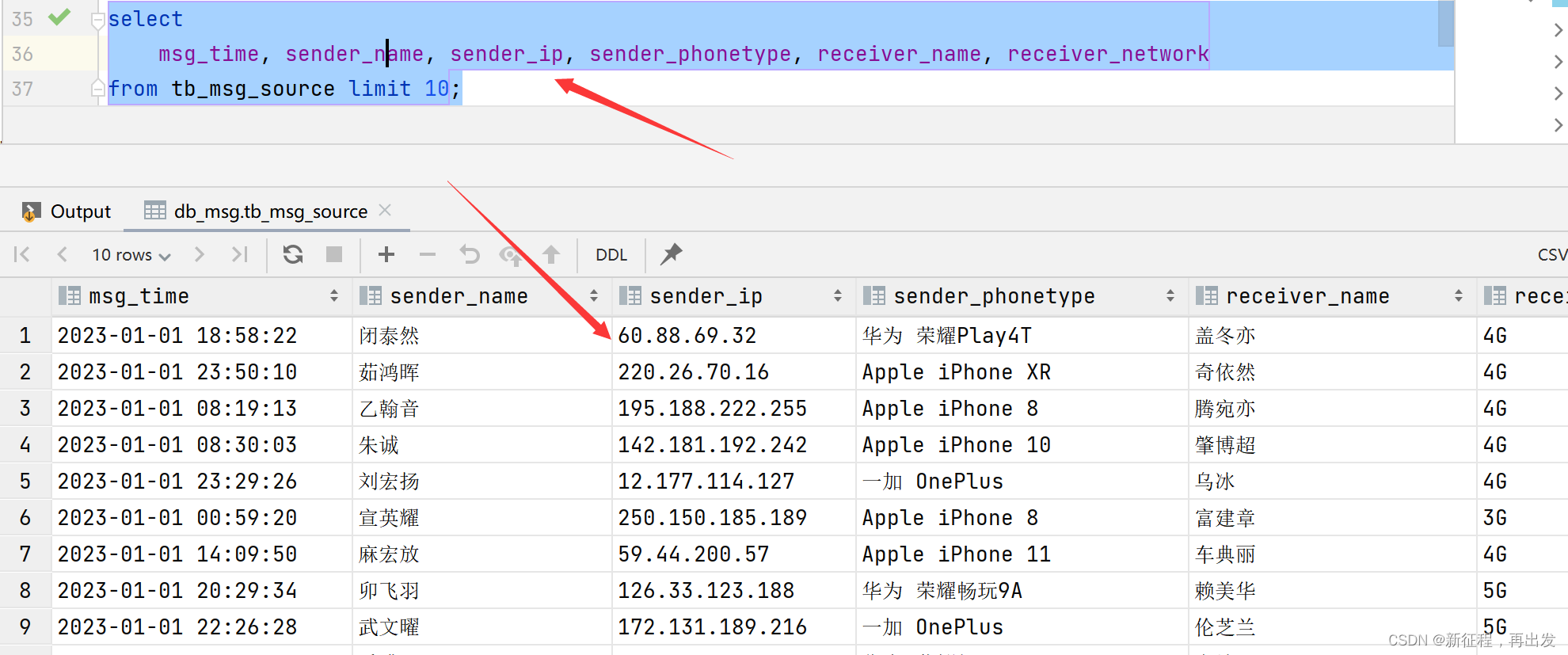Viewport: 1568px width, 655px height.
Task: Collapse the select statement fold at line 35
Action: pyautogui.click(x=98, y=21)
